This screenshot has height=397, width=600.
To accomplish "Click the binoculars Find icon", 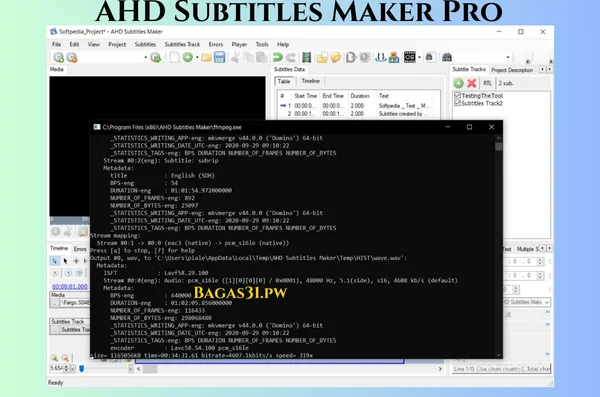I will pos(447,57).
